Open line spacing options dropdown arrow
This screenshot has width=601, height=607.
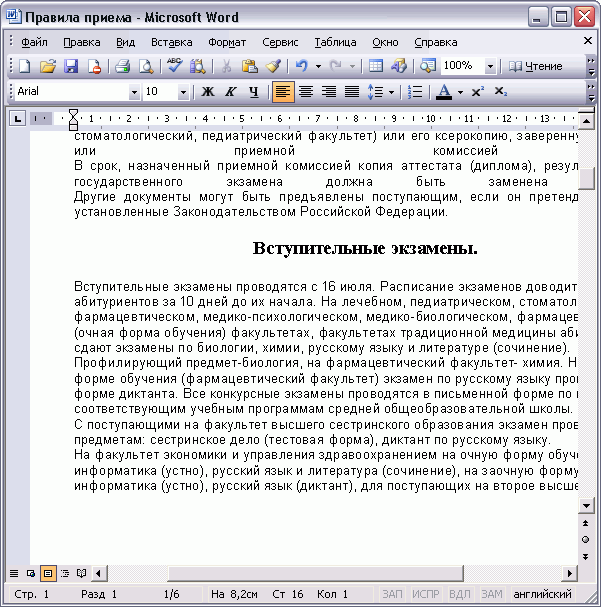coord(391,92)
